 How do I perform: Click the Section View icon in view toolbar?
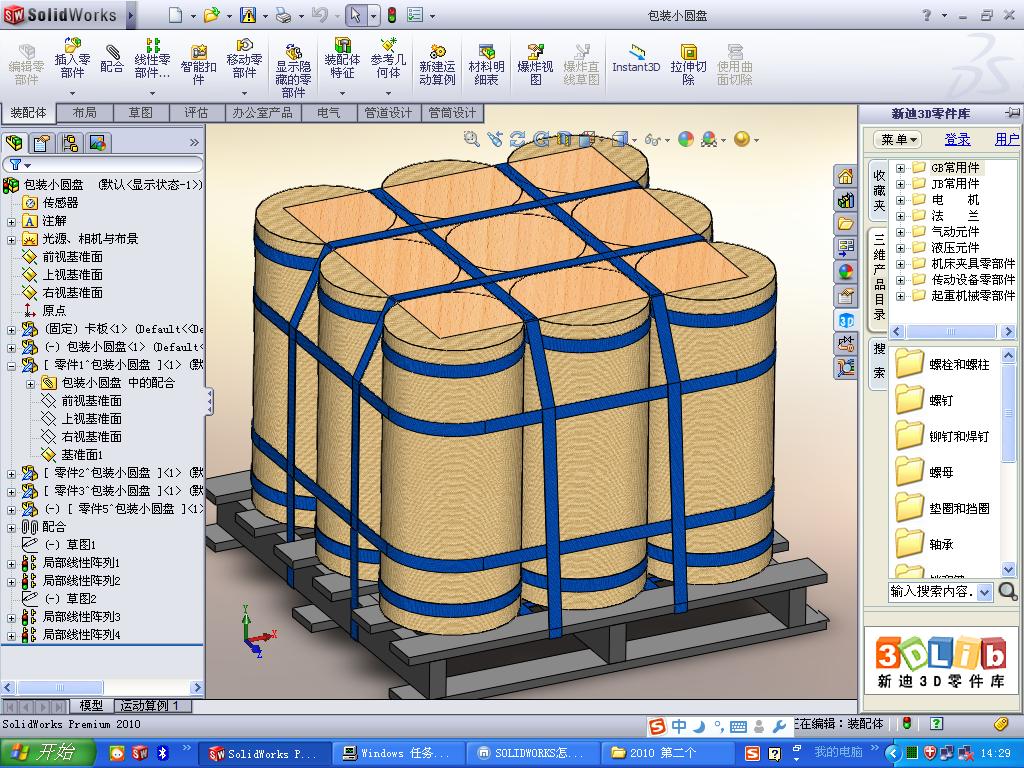click(x=564, y=138)
